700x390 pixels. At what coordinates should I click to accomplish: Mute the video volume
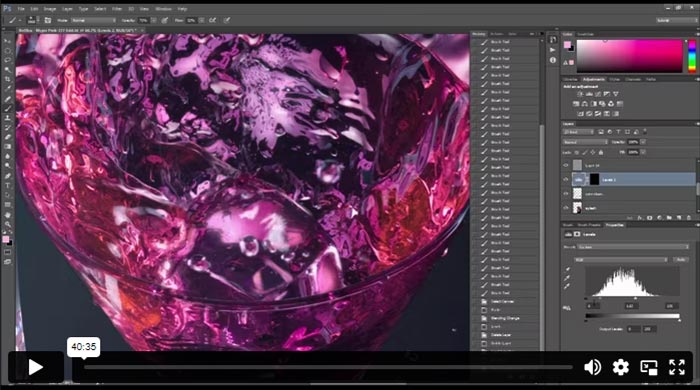tap(592, 367)
